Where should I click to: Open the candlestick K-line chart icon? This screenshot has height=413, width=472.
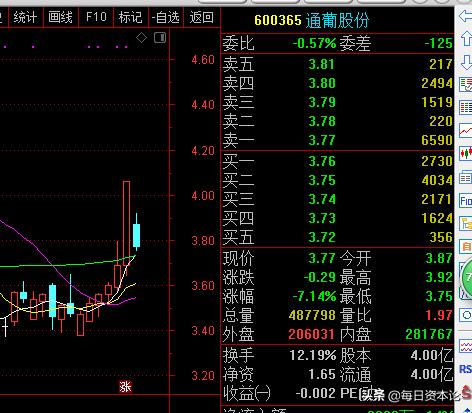[466, 153]
